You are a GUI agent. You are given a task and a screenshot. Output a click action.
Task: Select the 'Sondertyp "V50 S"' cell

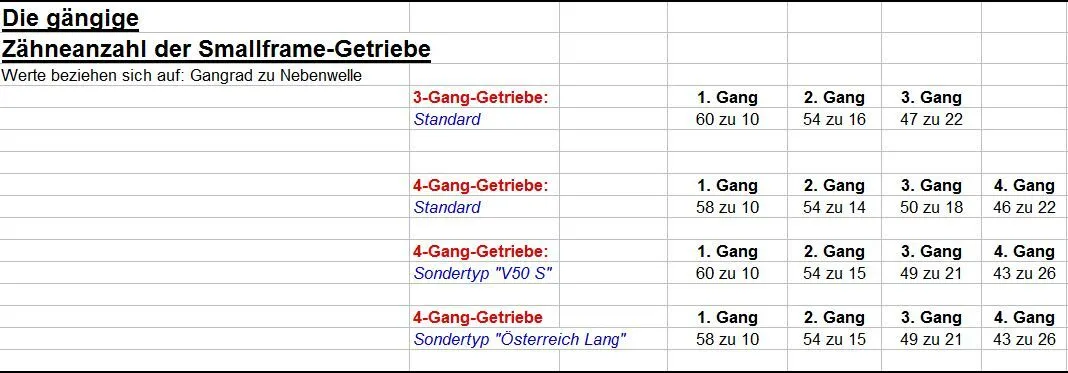(482, 274)
